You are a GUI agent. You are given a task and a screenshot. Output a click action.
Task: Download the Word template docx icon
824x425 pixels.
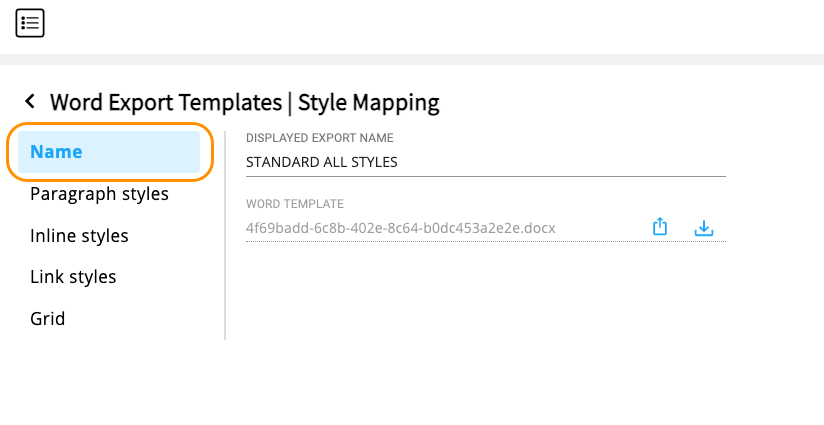(704, 228)
